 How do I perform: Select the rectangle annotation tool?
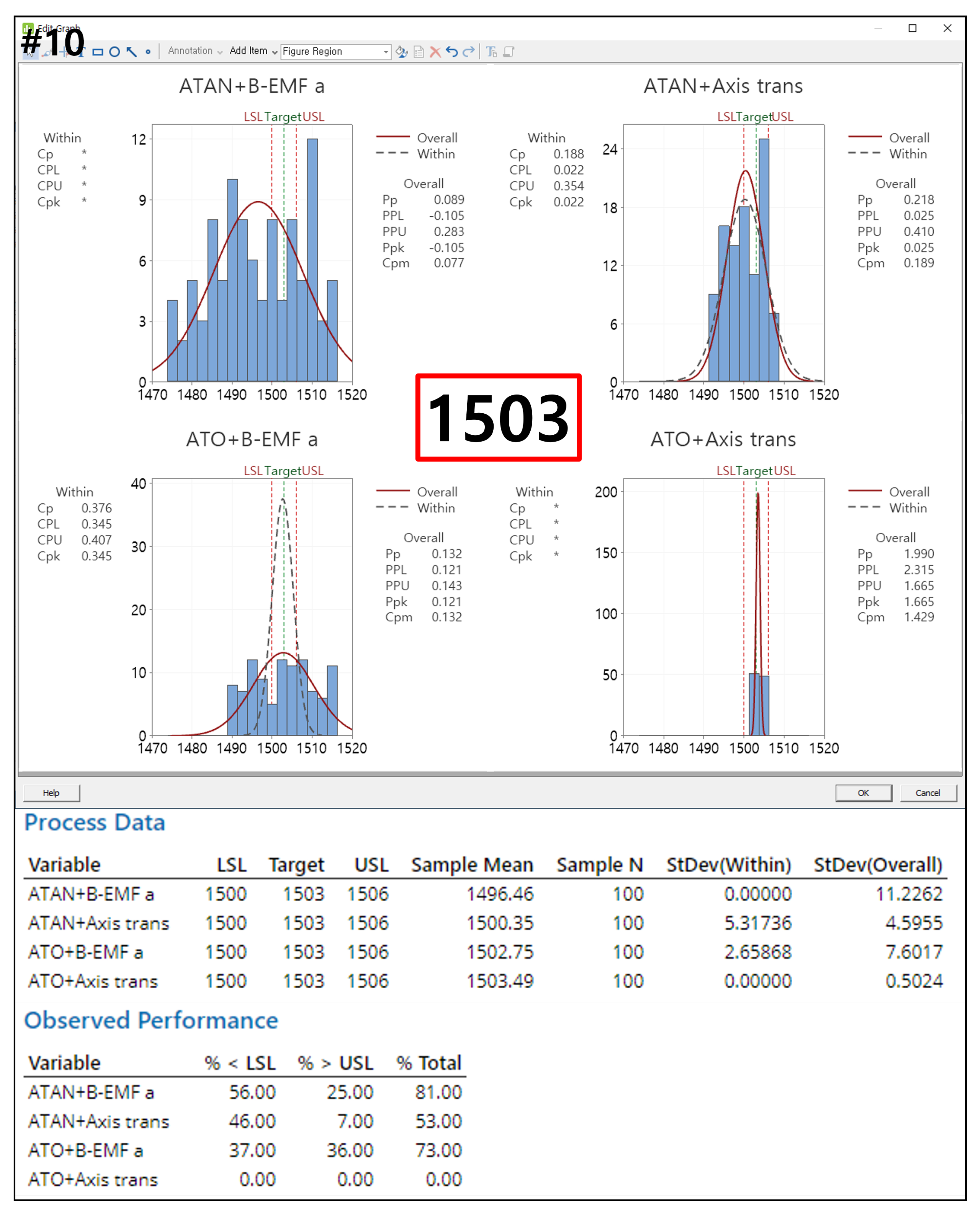98,52
